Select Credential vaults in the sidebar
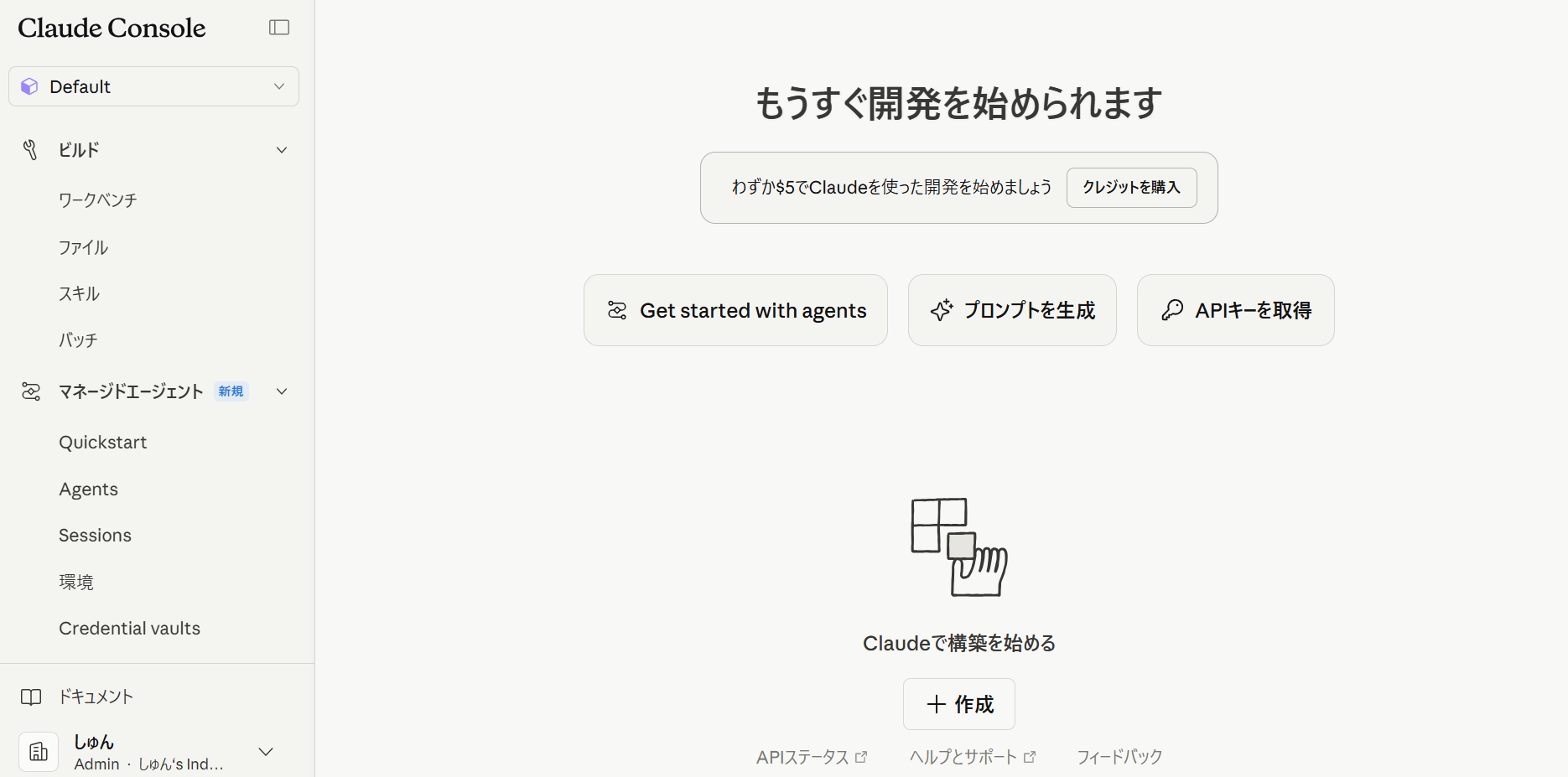1568x777 pixels. [129, 629]
